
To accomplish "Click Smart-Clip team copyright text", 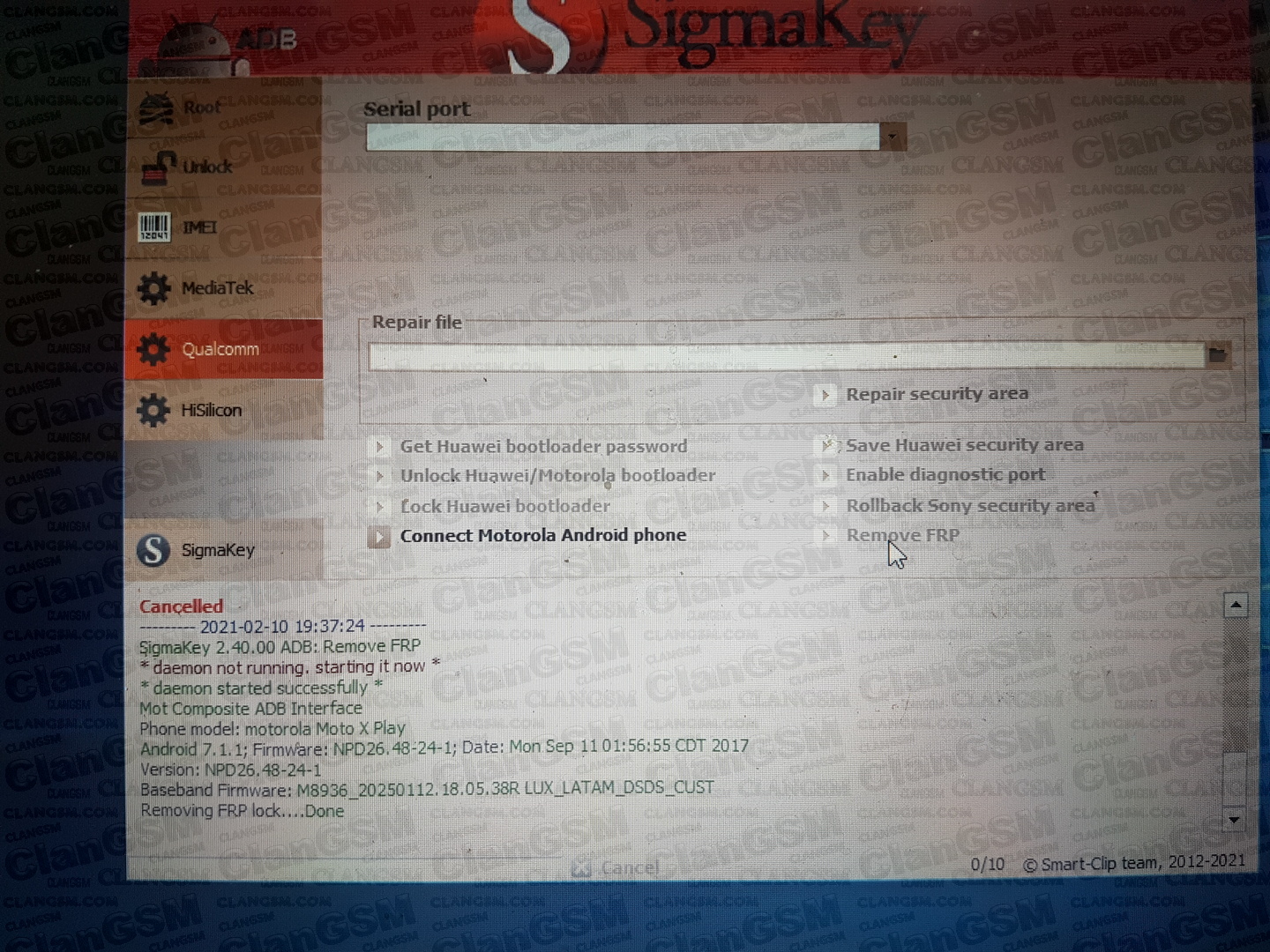I will click(x=1134, y=863).
